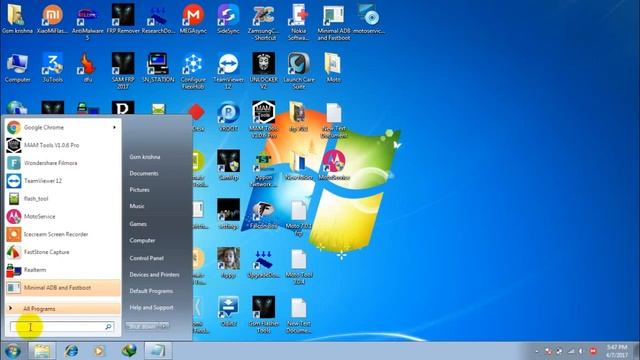640x360 pixels.
Task: Open Games from the Start menu
Action: coord(138,224)
